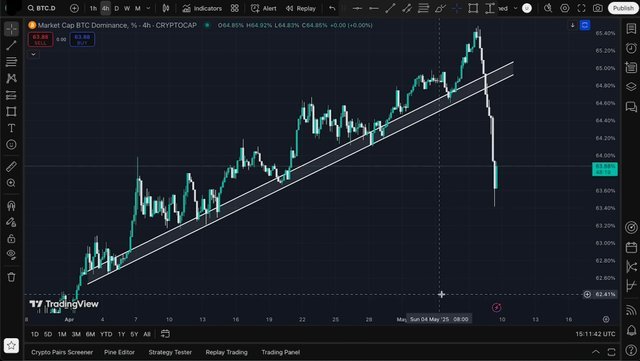The image size is (640, 361).
Task: Maximize the bottom panel
Action: pos(611,352)
